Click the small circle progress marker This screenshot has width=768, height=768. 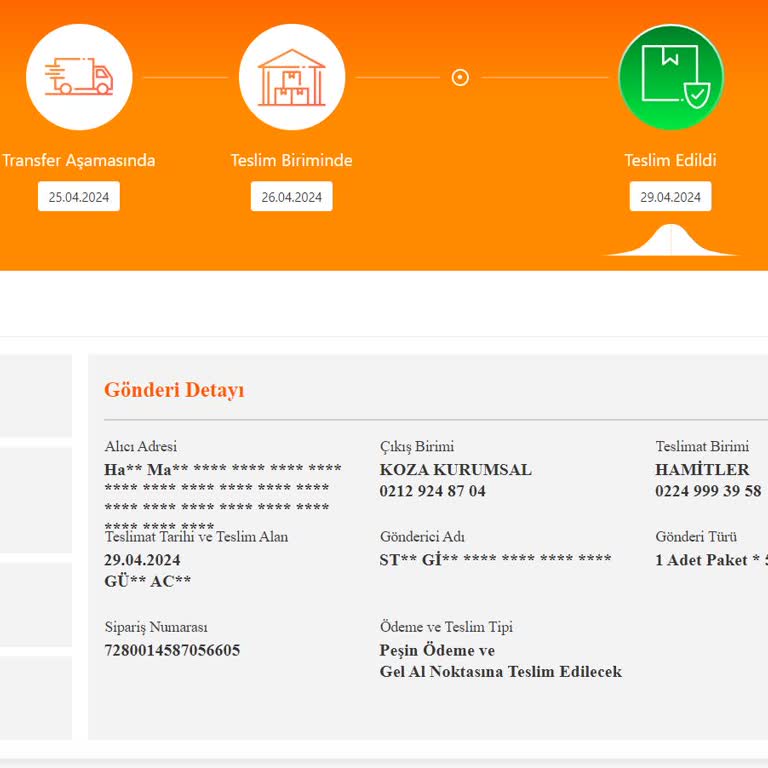pos(460,77)
